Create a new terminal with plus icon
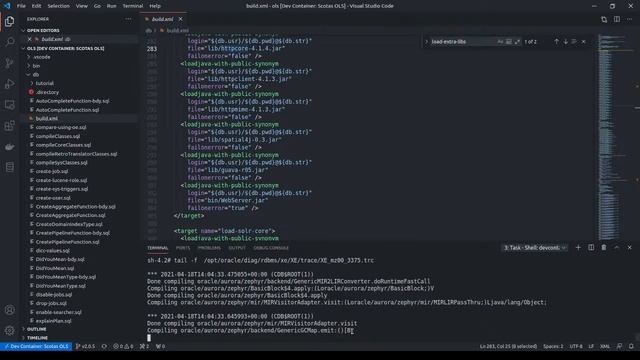640x360 pixels. 578,247
